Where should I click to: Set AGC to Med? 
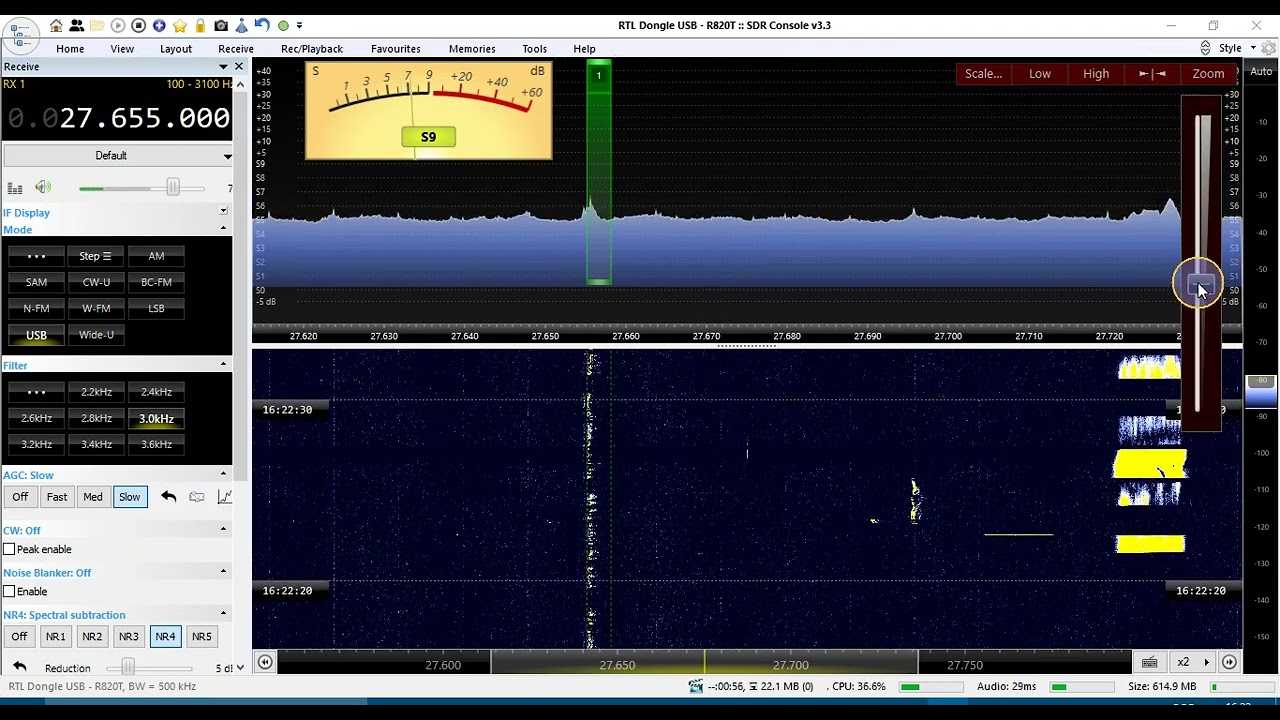tap(93, 497)
